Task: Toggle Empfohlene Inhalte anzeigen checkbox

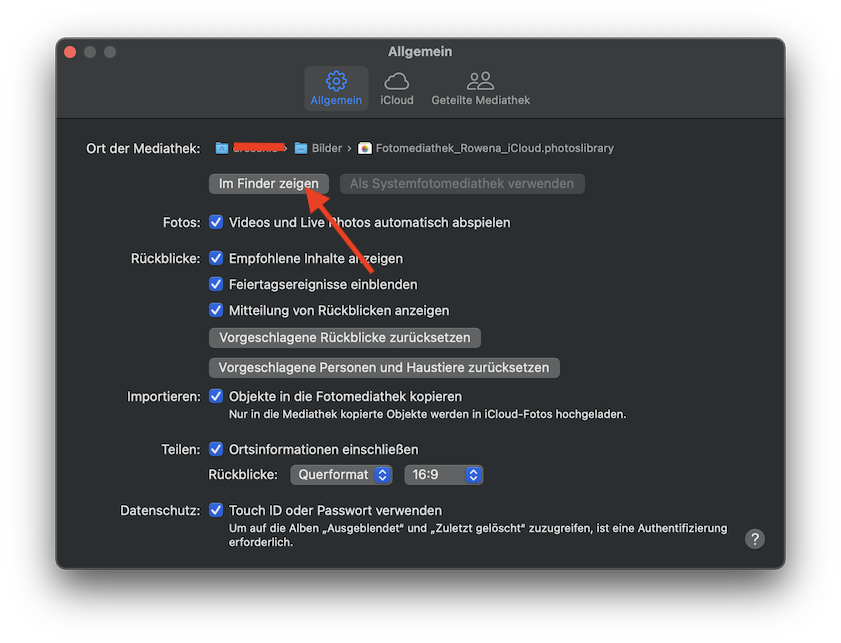Action: [216, 258]
